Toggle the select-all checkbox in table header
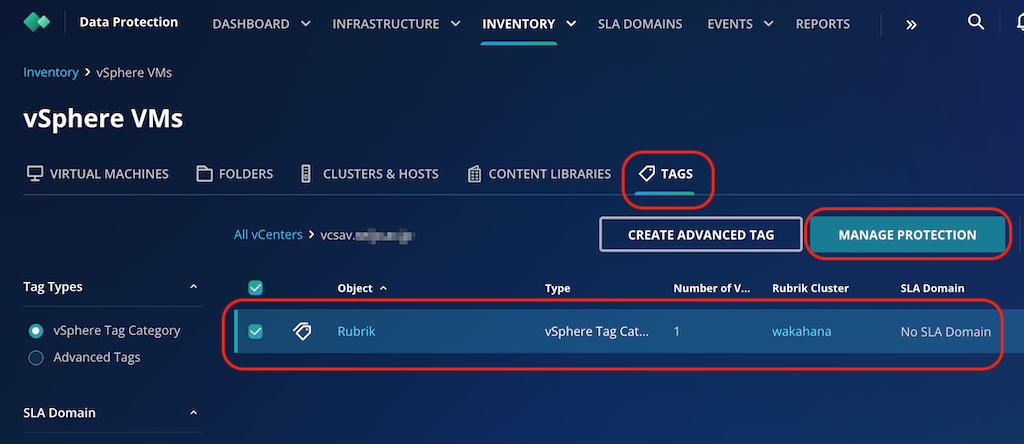The height and width of the screenshot is (444, 1024). pos(255,288)
